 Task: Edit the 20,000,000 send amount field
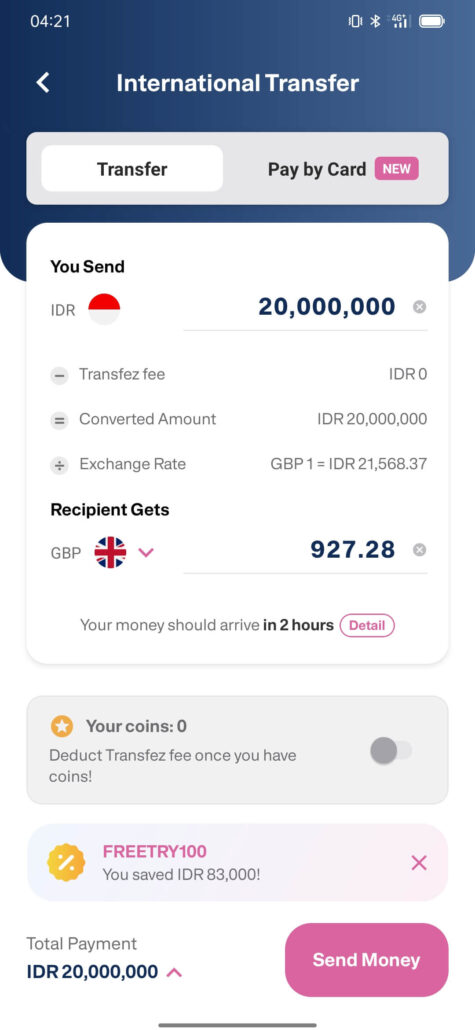pos(305,307)
